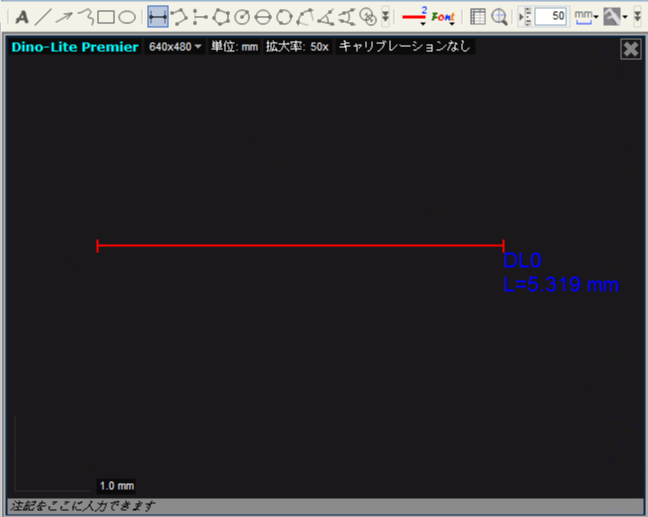
Task: Select the diameter circle measurement tool
Action: click(x=263, y=17)
